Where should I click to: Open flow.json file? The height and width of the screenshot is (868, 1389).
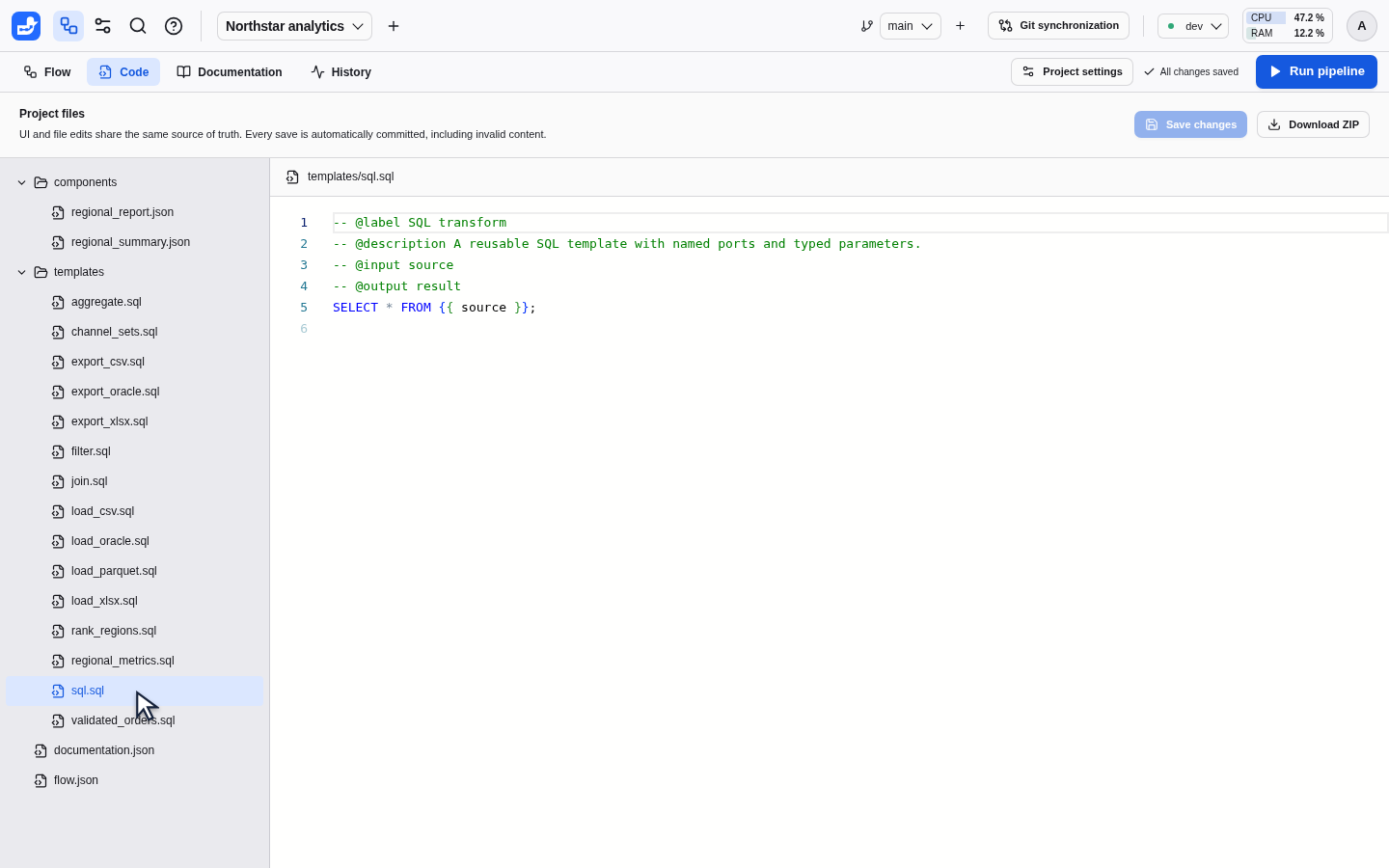(135, 780)
